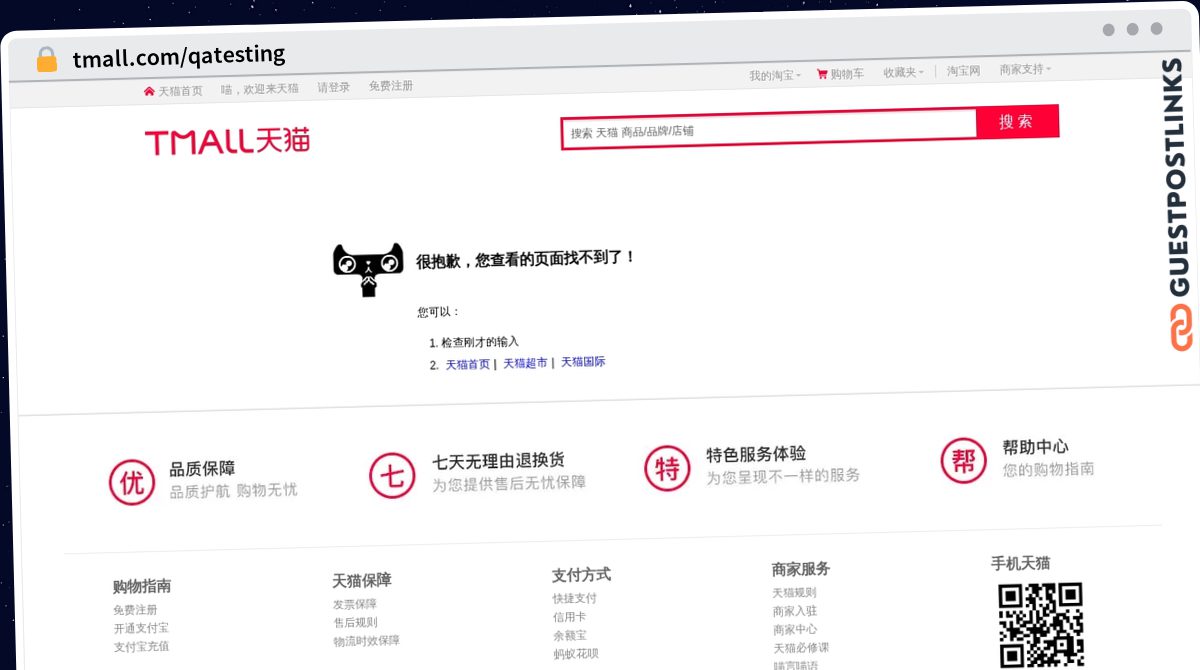Viewport: 1200px width, 670px height.
Task: Focus the 搜索 天猫 商品/品牌/店铺 search field
Action: click(x=769, y=129)
